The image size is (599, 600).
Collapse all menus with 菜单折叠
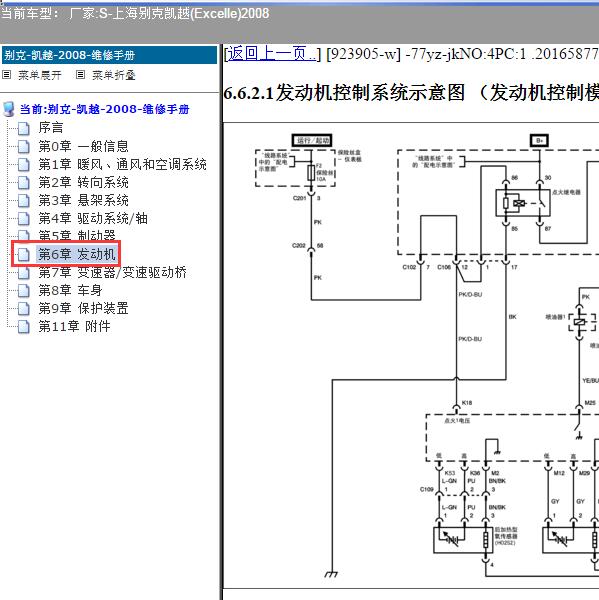pyautogui.click(x=114, y=75)
